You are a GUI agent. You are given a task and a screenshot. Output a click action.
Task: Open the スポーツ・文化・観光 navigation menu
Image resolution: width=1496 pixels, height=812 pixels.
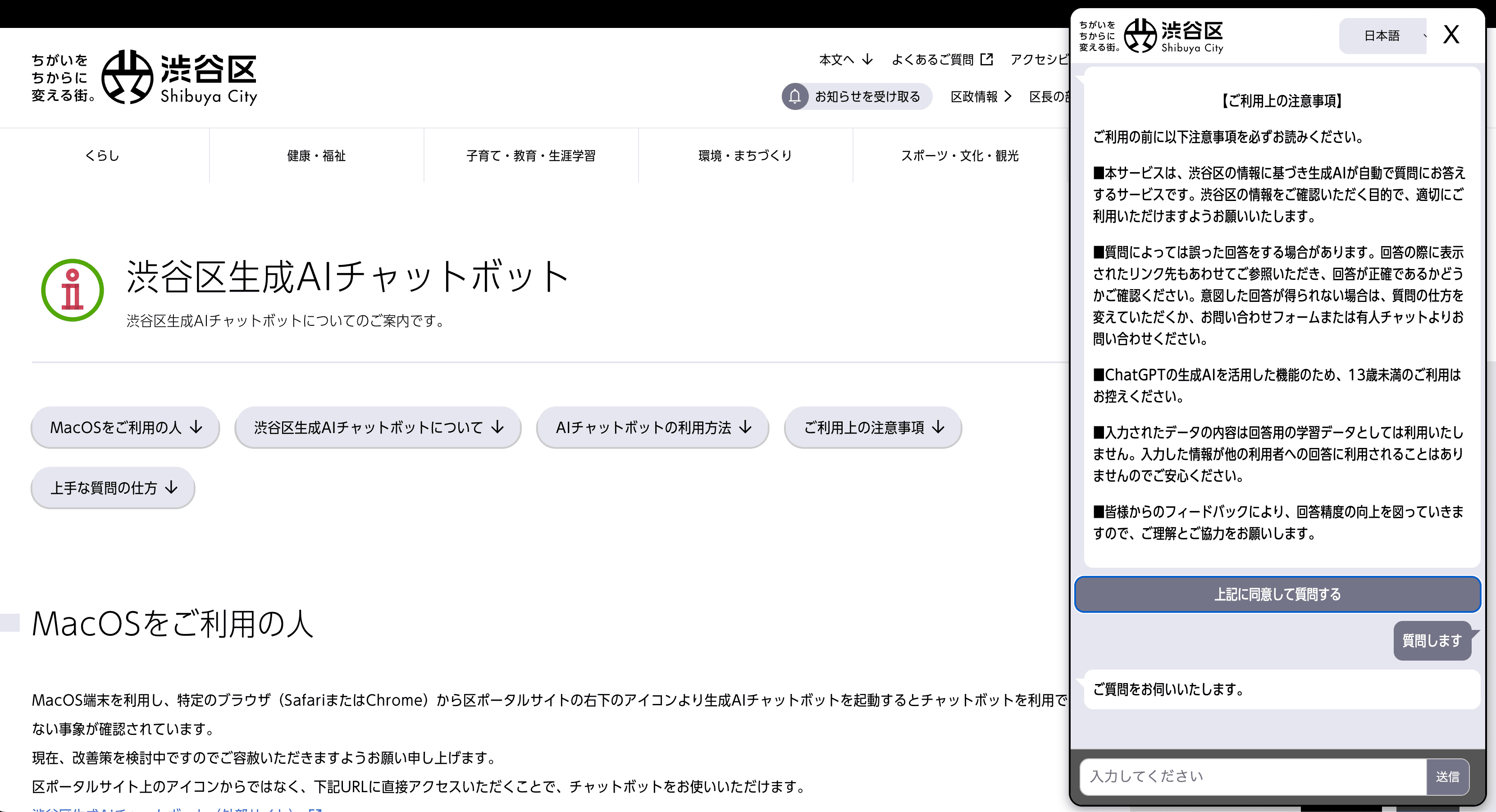[x=959, y=155]
